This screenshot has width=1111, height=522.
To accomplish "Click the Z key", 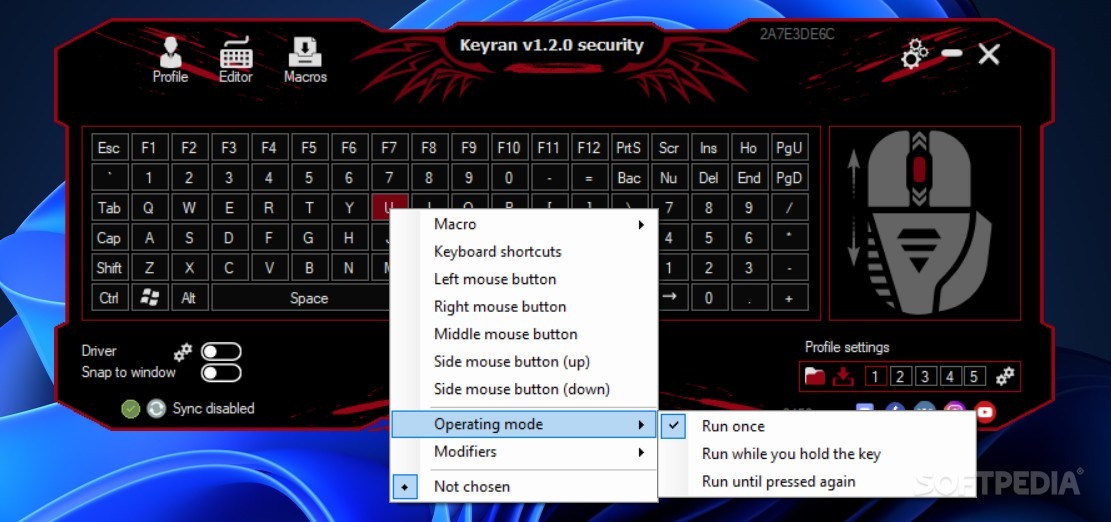I will [149, 268].
